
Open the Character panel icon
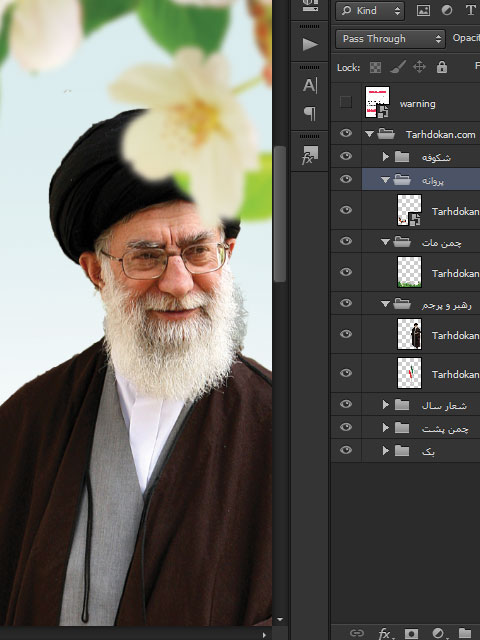coord(310,85)
